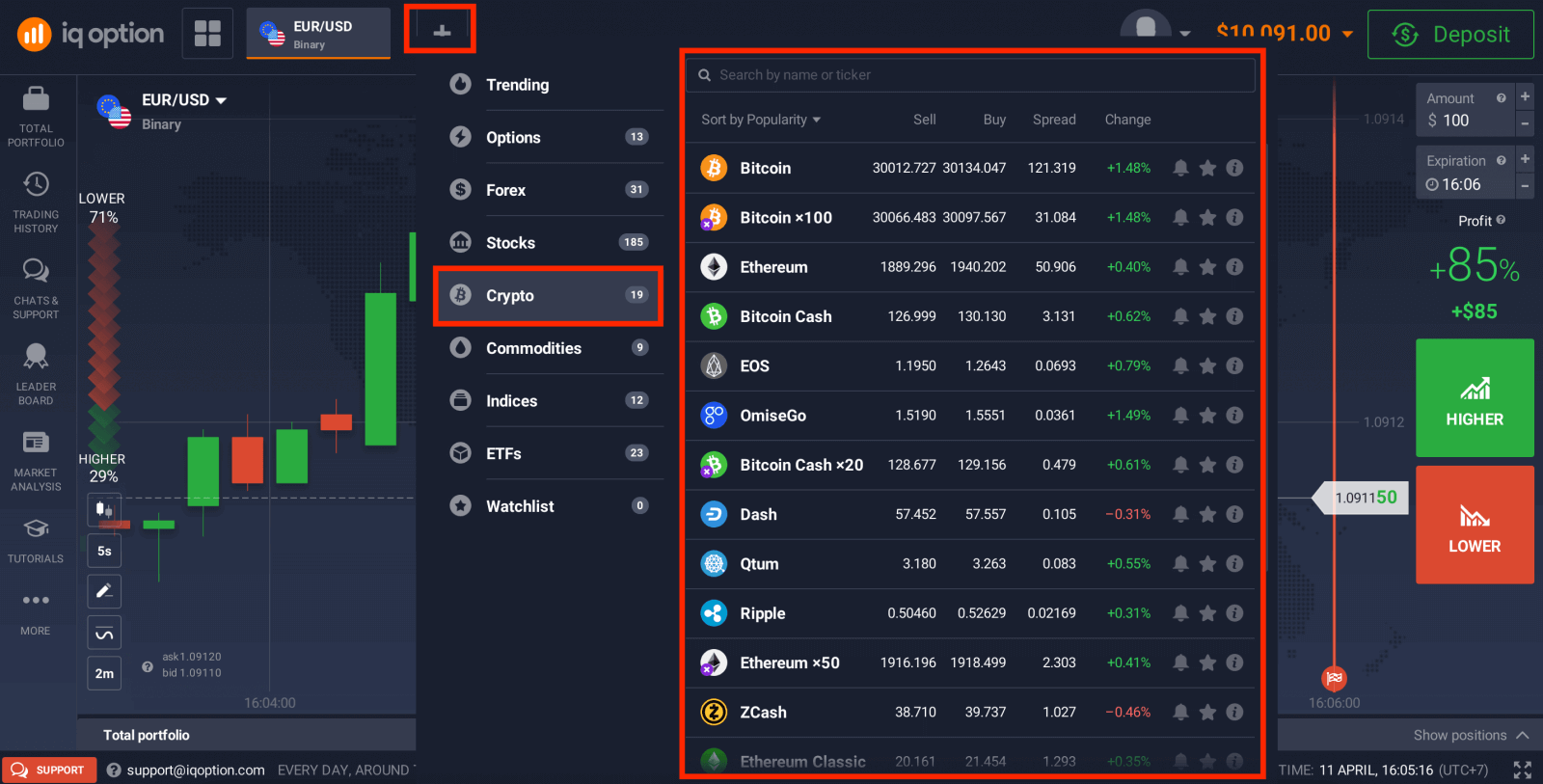Open Market Analysis panel
Viewport: 1543px width, 784px height.
click(x=36, y=460)
